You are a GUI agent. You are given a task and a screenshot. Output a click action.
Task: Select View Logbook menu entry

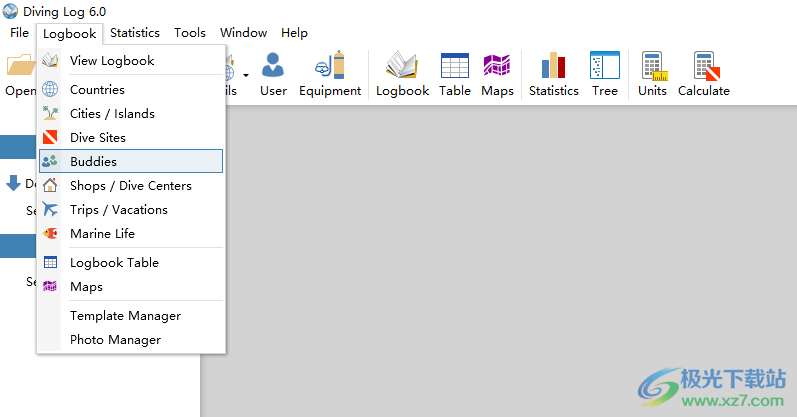pos(131,61)
